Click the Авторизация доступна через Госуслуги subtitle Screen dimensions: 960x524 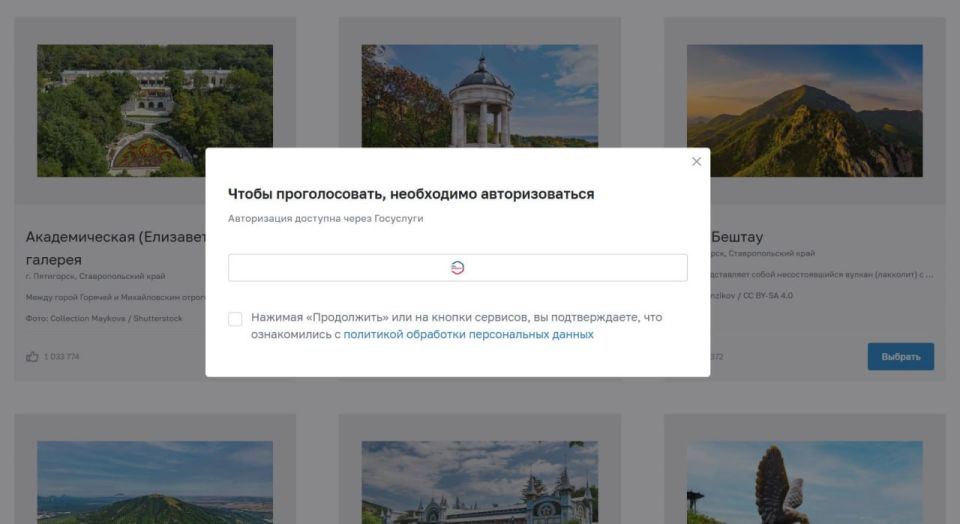tap(325, 219)
